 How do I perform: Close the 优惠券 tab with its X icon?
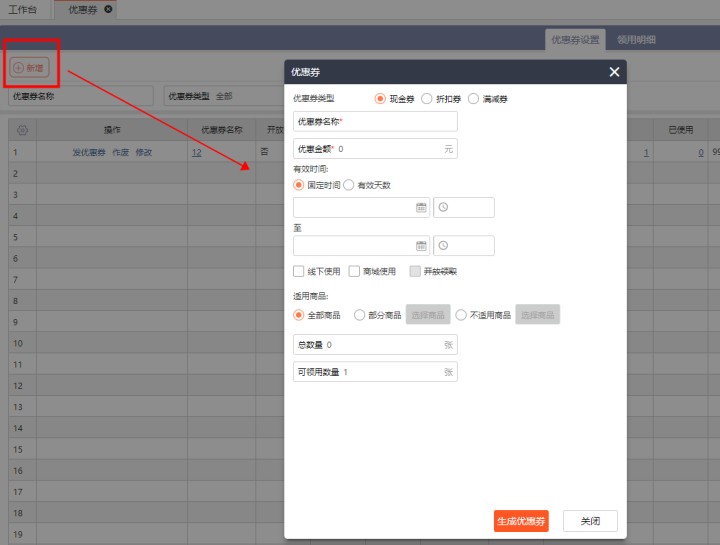tap(108, 9)
